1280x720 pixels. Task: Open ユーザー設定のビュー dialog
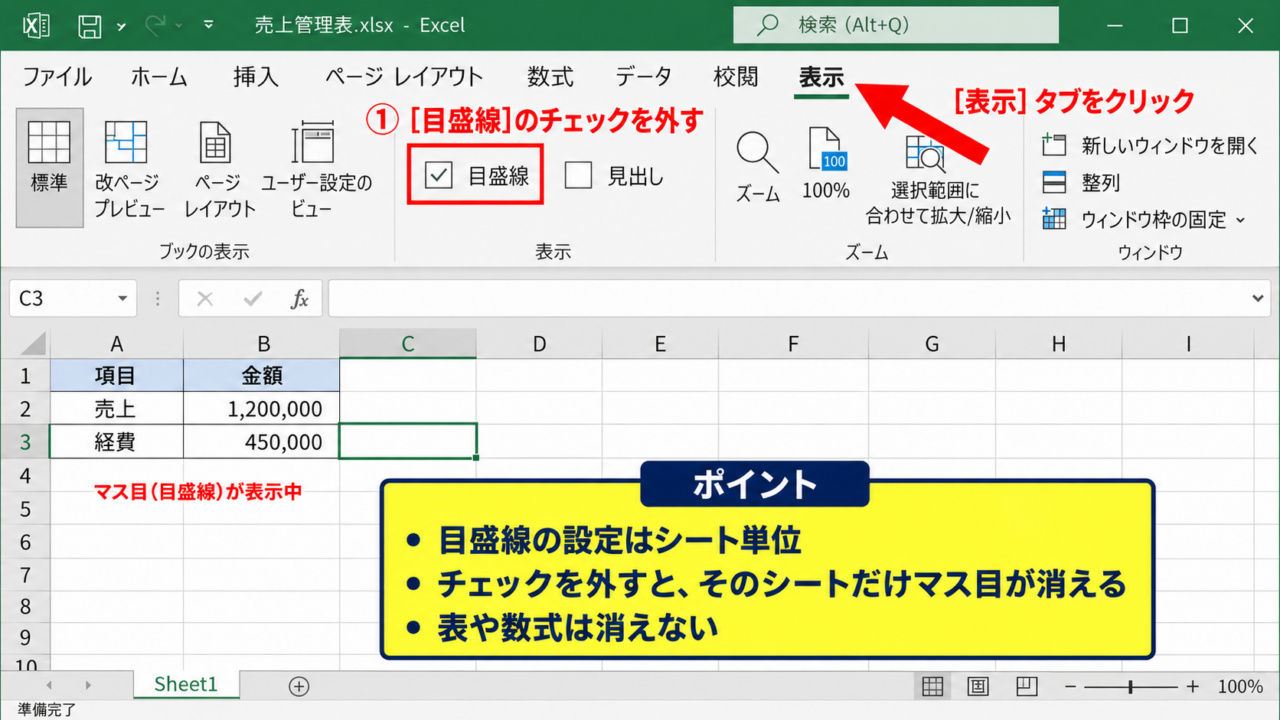click(316, 167)
